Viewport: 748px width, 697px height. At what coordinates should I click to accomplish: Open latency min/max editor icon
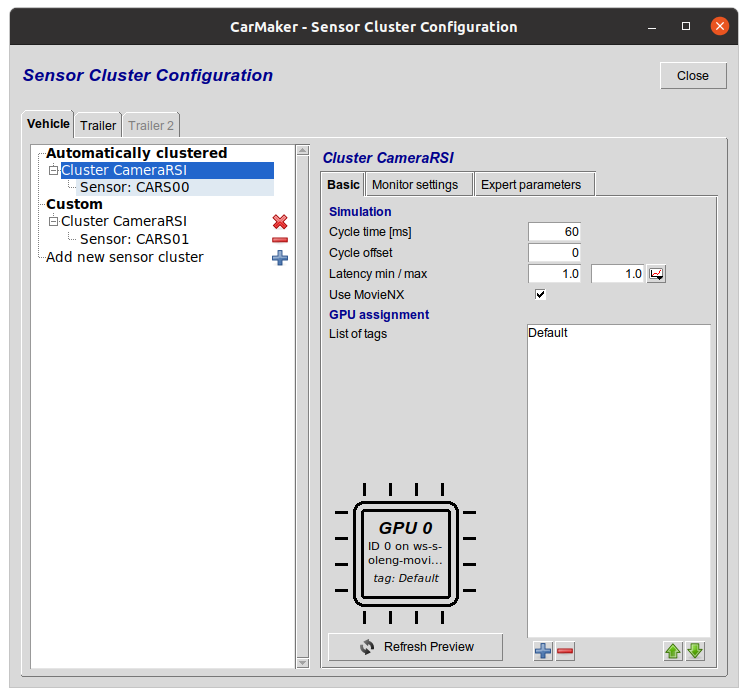pyautogui.click(x=656, y=274)
